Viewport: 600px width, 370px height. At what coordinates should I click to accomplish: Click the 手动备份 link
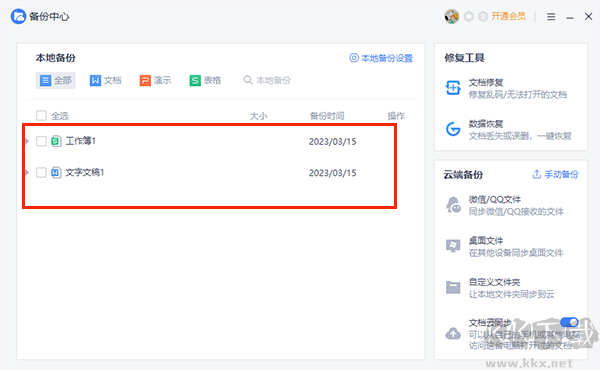click(x=555, y=174)
